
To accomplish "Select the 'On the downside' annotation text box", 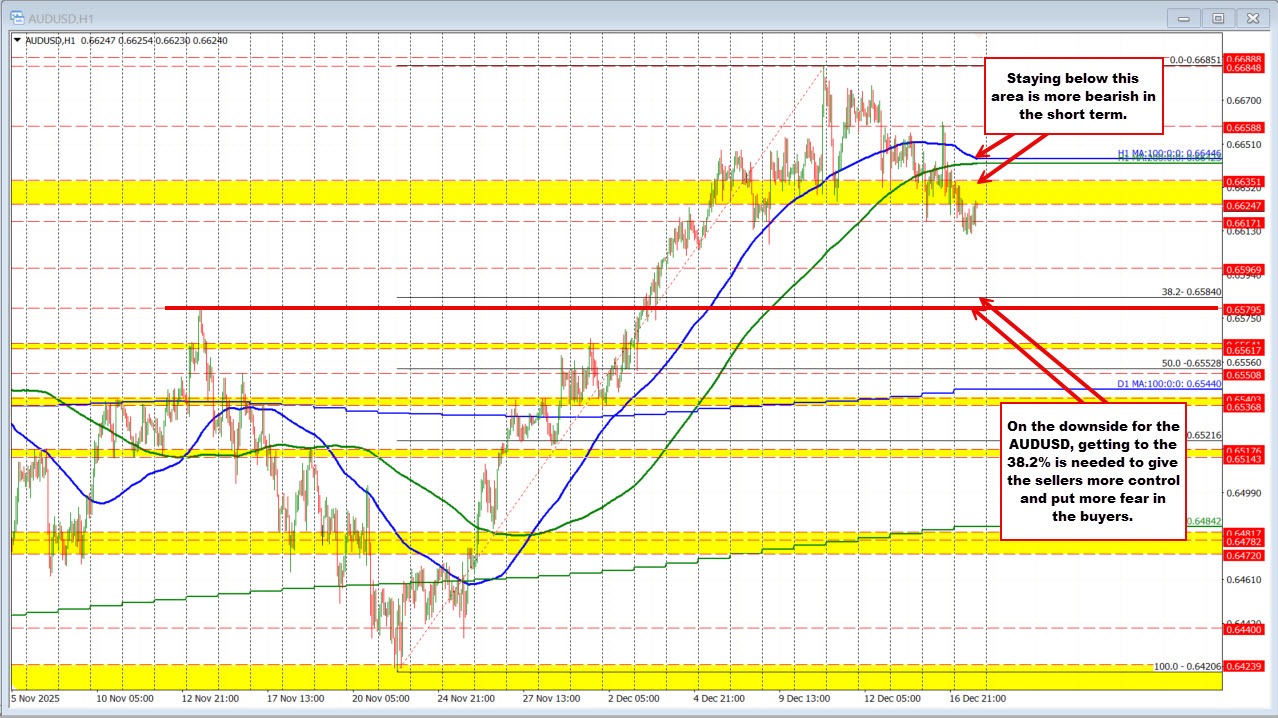I will (1092, 468).
